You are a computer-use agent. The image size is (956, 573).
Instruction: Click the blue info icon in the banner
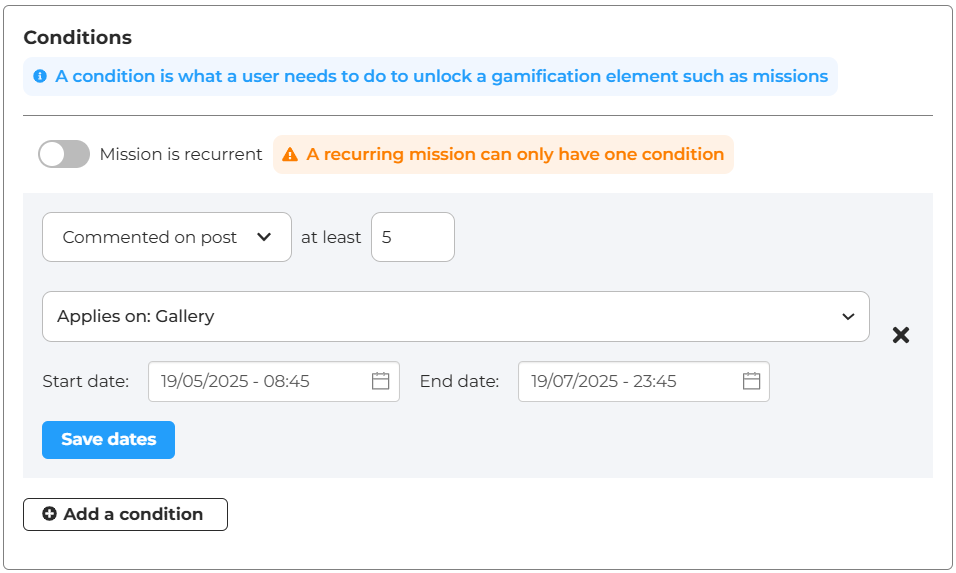pyautogui.click(x=40, y=76)
